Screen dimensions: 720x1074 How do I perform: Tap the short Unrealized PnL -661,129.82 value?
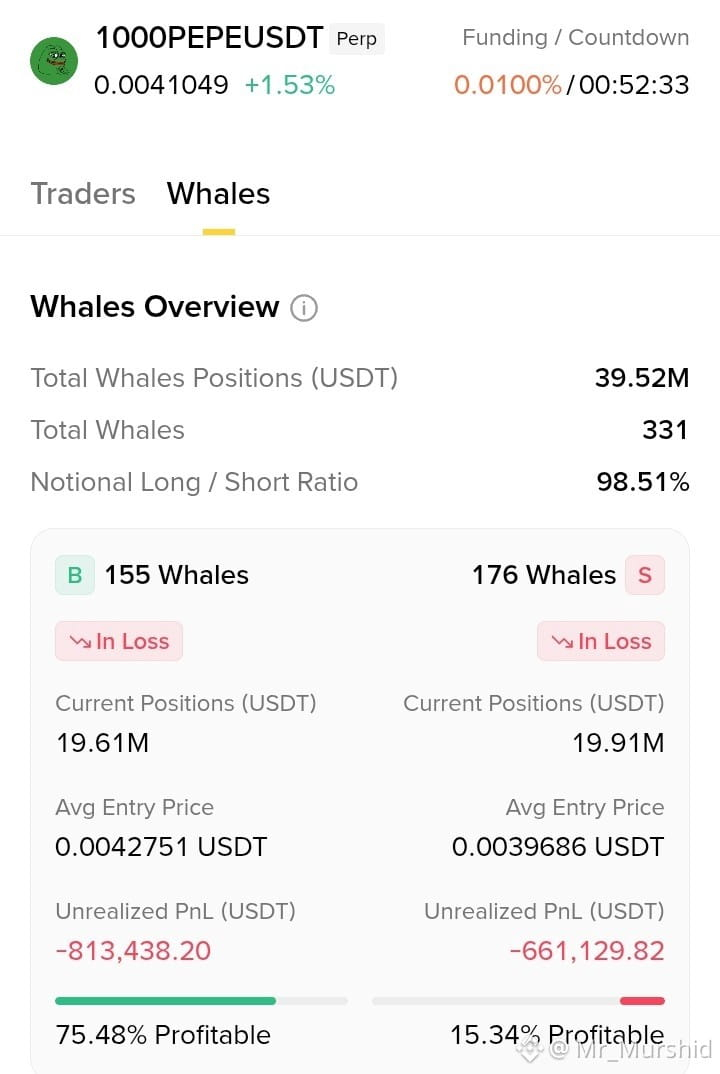pos(587,951)
